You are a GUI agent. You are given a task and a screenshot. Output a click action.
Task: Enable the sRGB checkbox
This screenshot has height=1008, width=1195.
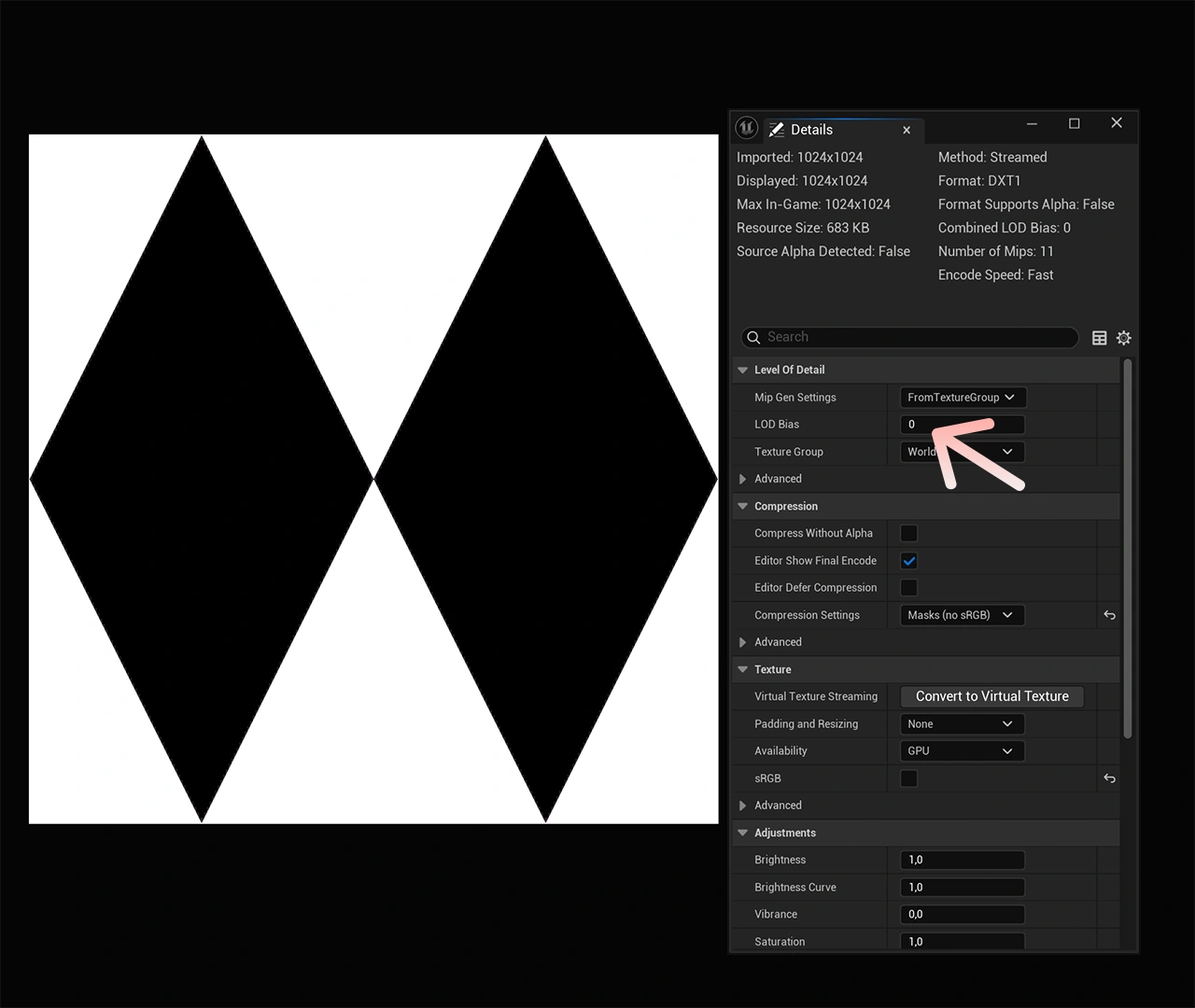pos(908,778)
